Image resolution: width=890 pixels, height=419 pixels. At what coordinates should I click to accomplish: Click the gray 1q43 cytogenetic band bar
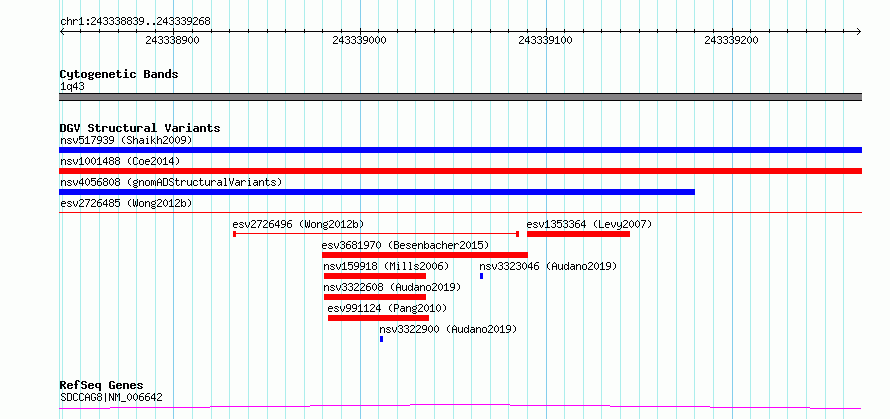460,97
